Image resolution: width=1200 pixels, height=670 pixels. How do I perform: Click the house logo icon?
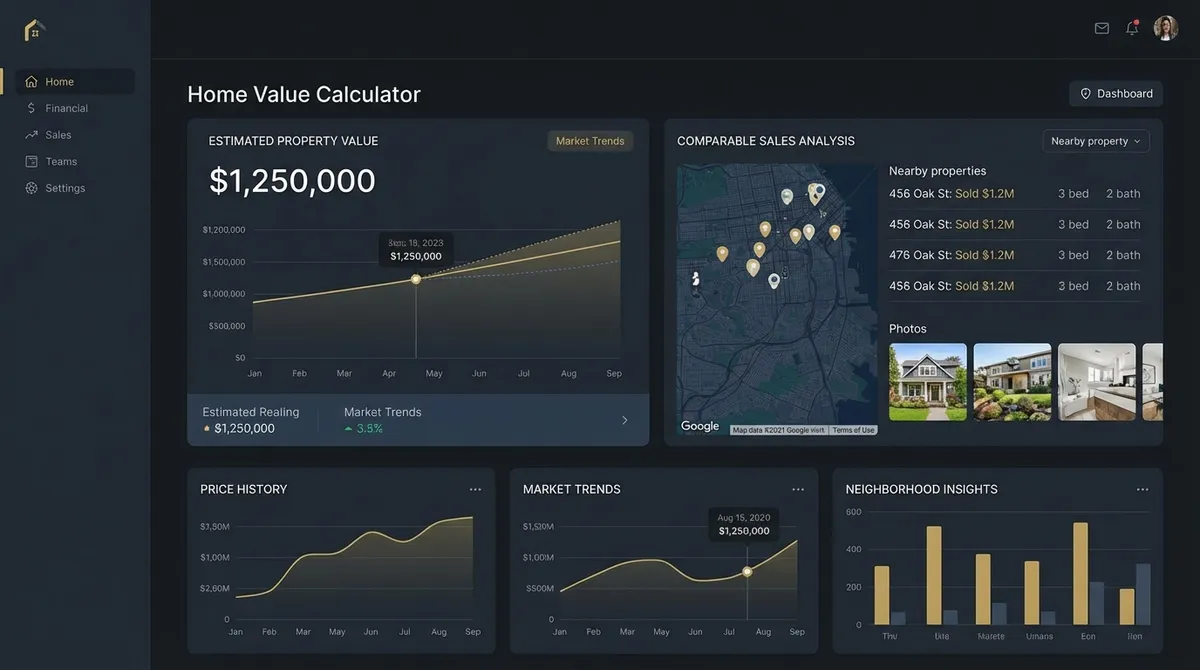[34, 30]
